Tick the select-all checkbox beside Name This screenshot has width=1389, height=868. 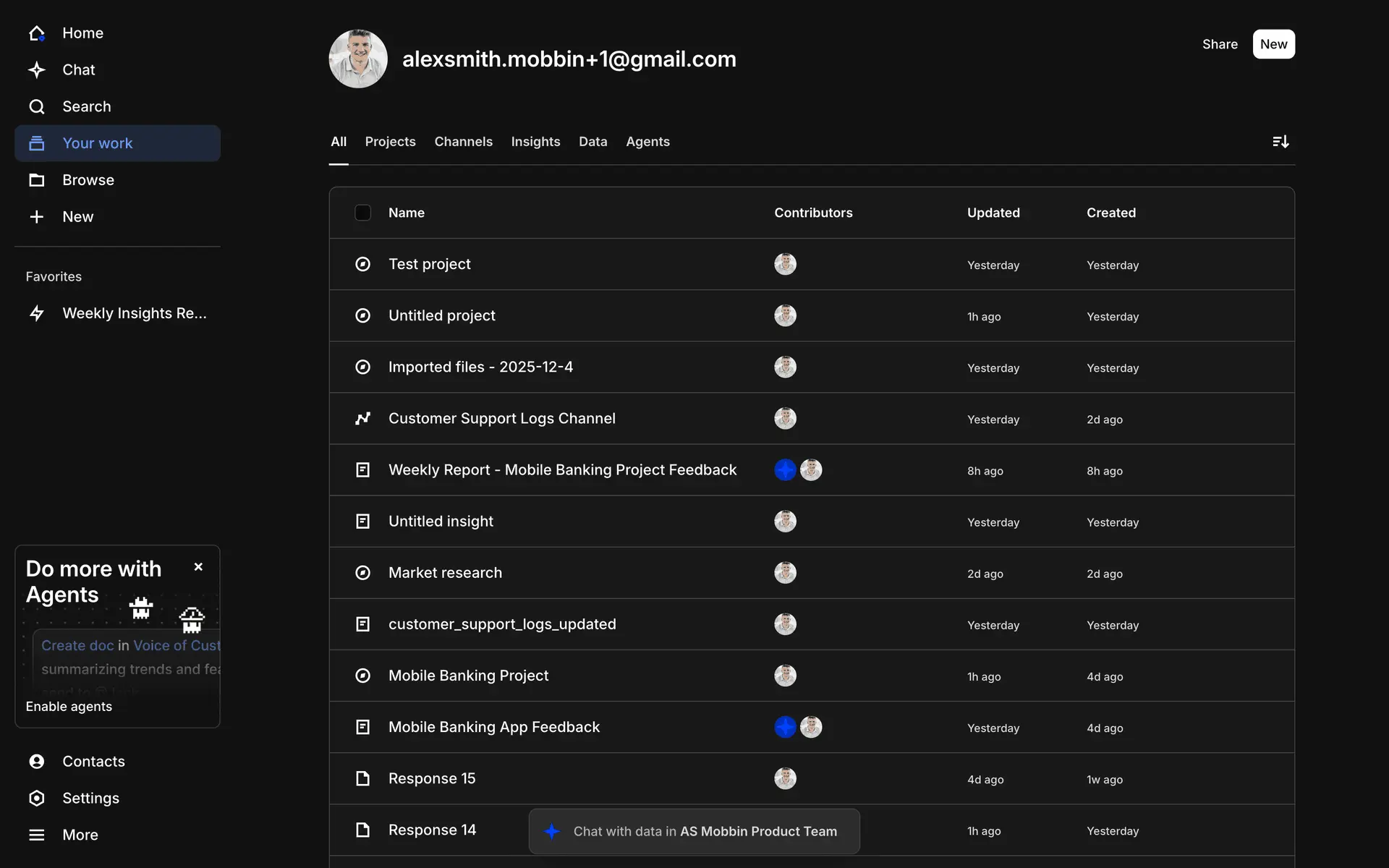pyautogui.click(x=362, y=213)
